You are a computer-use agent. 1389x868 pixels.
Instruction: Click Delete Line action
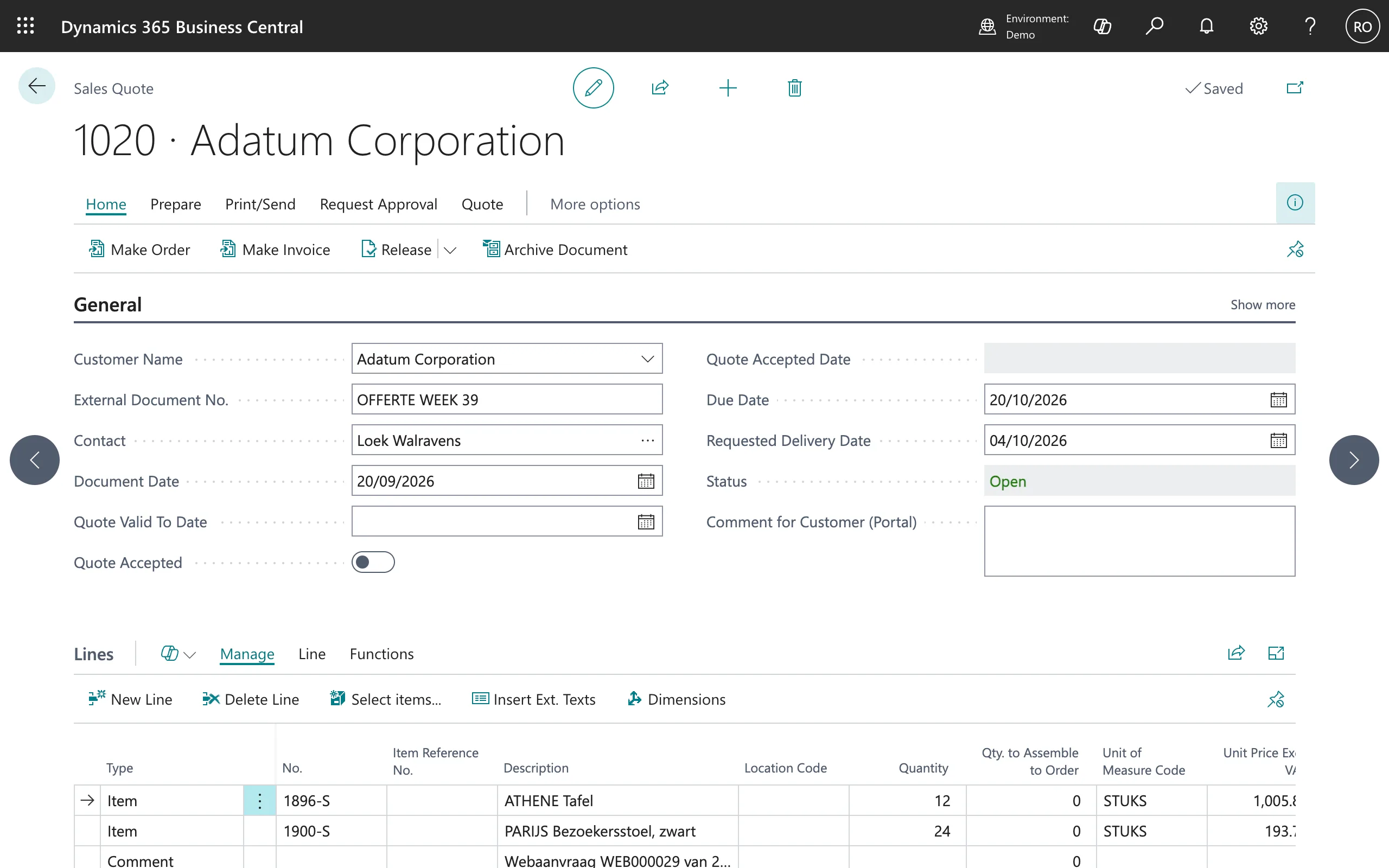(x=251, y=699)
